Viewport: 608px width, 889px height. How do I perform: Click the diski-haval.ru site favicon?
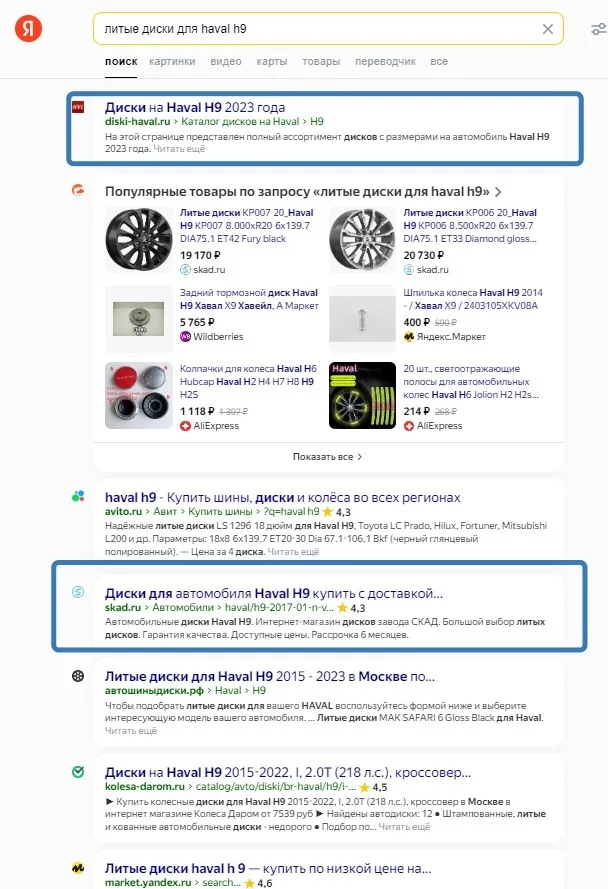[x=78, y=107]
